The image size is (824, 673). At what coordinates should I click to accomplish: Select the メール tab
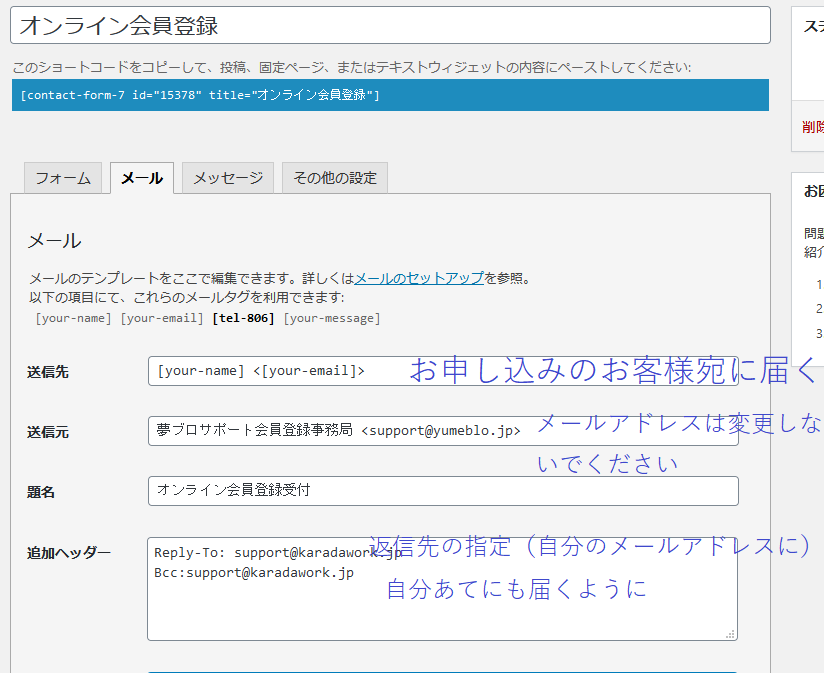[x=142, y=178]
